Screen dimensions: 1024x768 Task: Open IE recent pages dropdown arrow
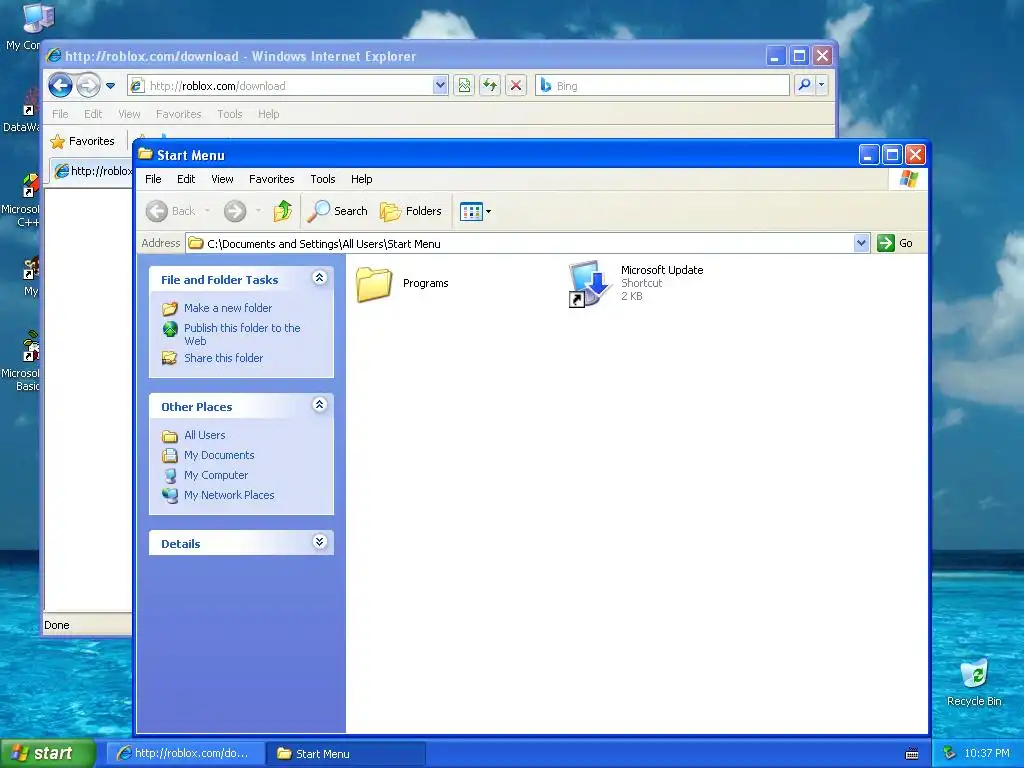[110, 86]
